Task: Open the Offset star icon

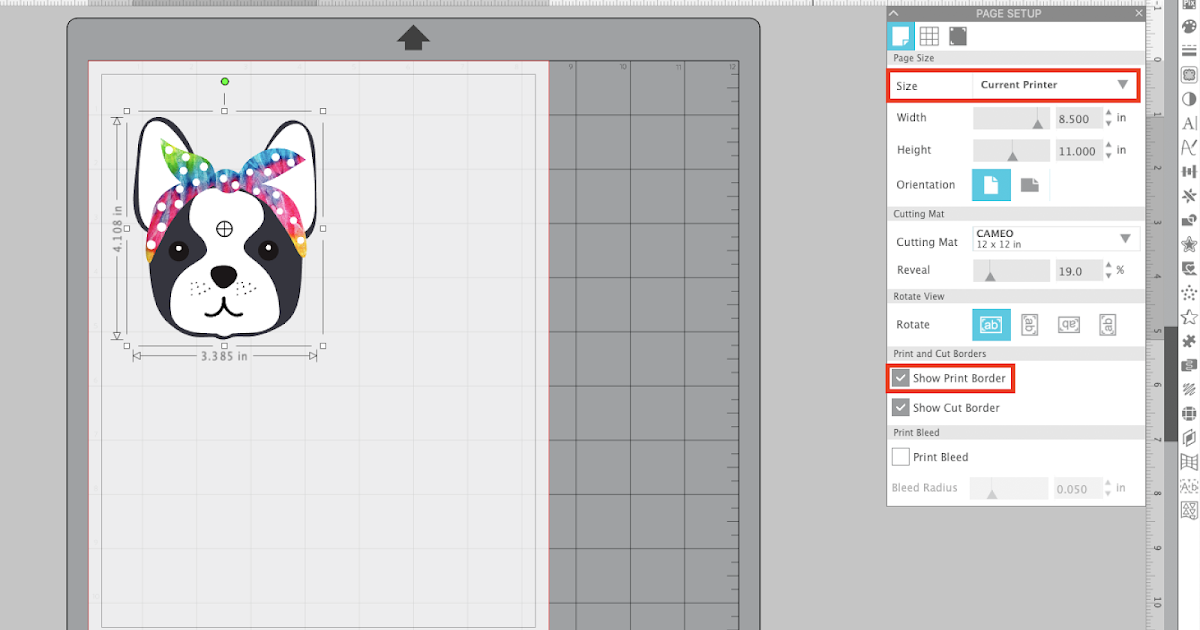Action: pos(1189,244)
